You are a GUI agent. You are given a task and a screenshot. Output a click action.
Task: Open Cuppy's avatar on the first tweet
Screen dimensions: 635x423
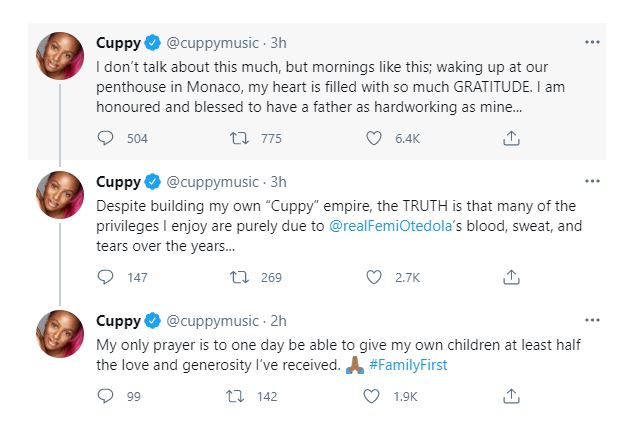[x=60, y=56]
